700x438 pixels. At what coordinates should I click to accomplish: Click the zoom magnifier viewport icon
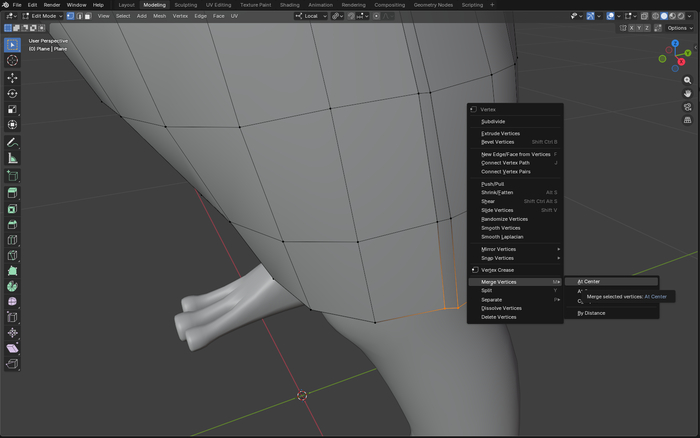(687, 80)
